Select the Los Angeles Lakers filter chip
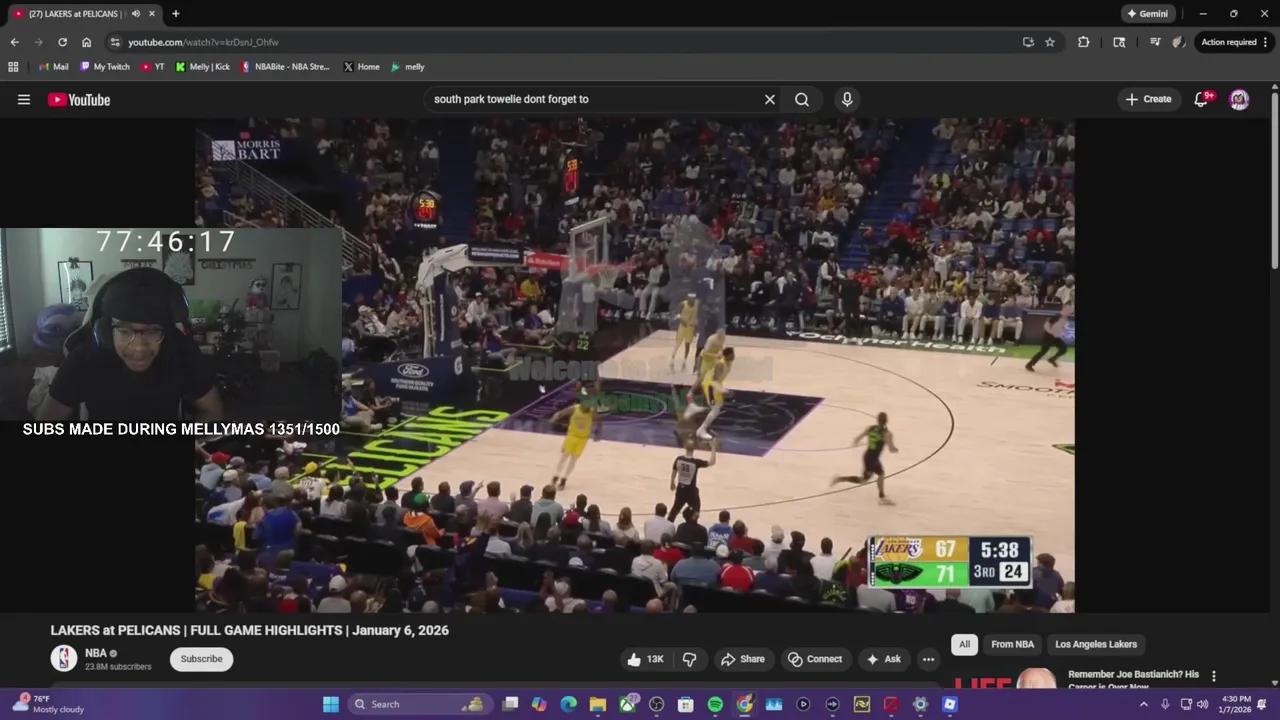Screen dimensions: 1280x720 1096,644
